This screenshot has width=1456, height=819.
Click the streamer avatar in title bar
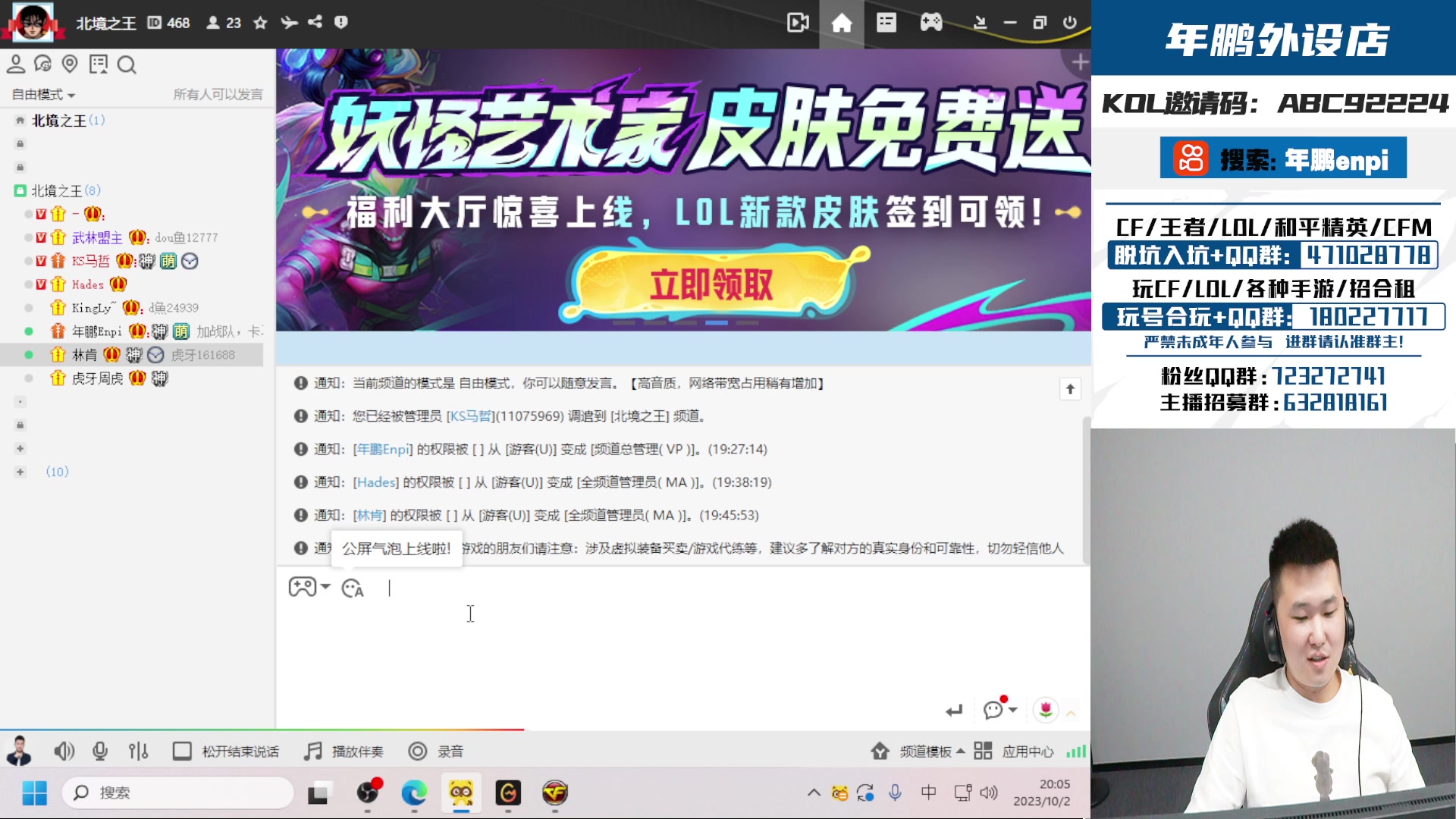click(33, 23)
